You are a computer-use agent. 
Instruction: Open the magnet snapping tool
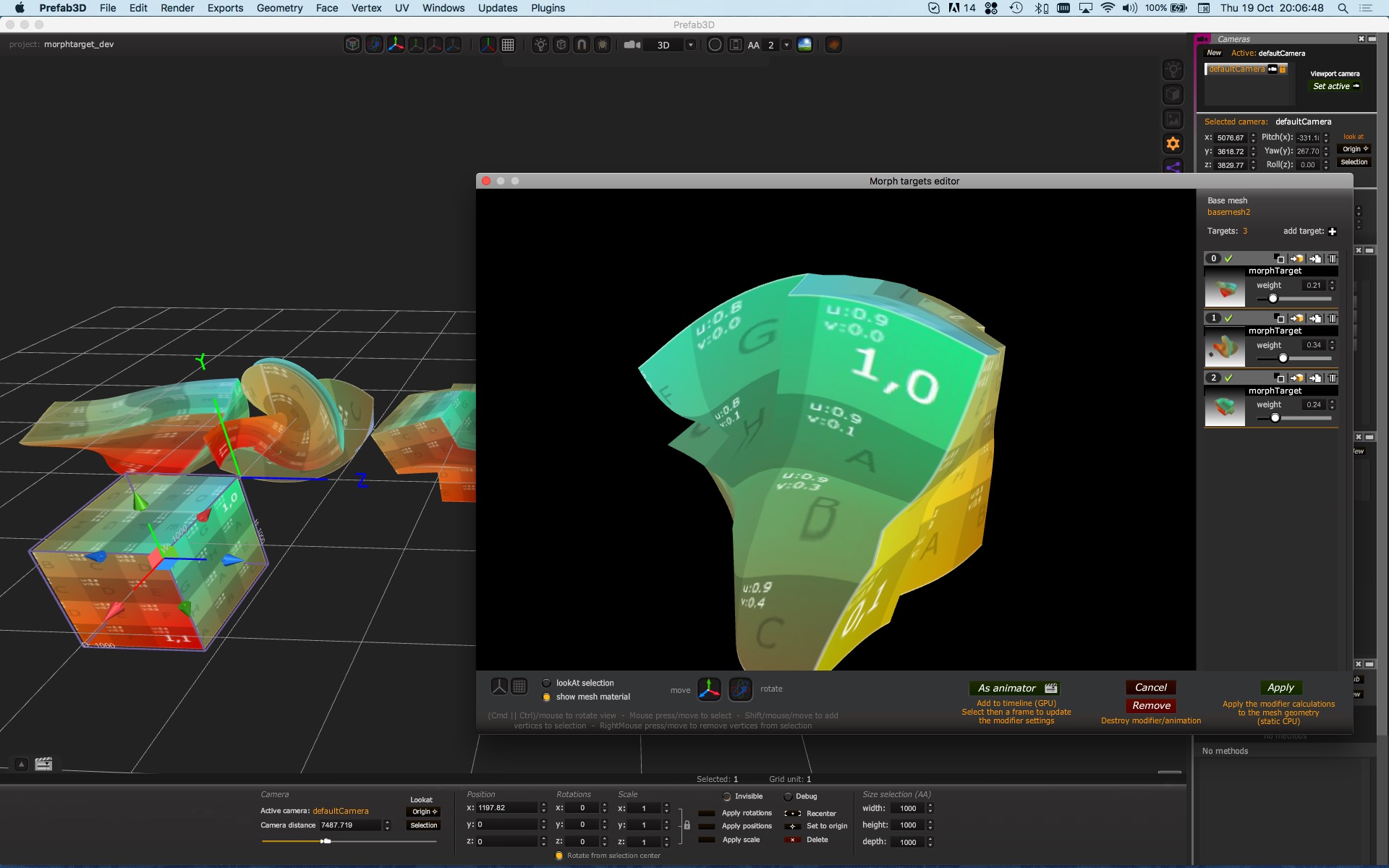581,44
